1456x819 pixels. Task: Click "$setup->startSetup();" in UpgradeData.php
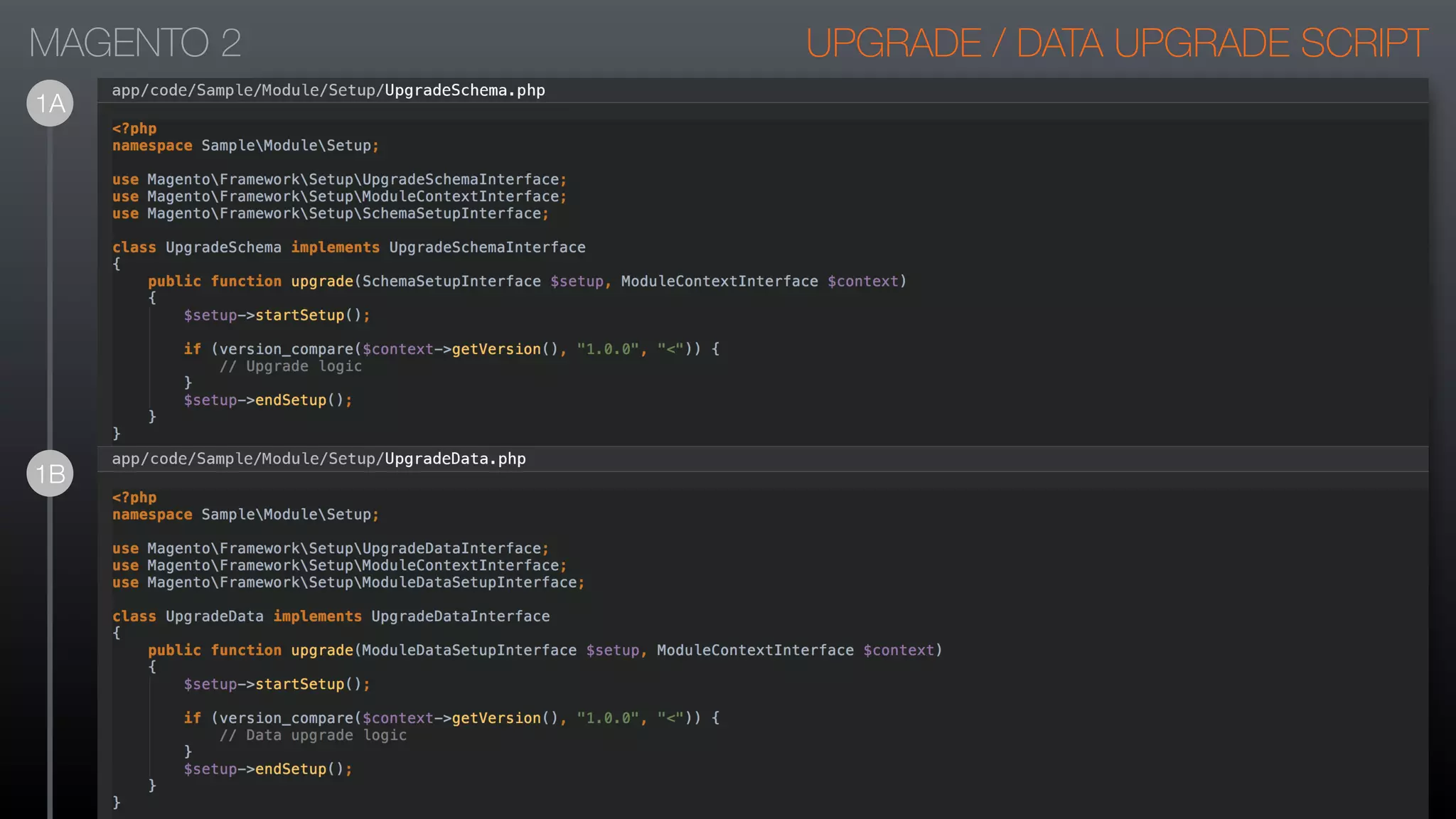pos(277,685)
